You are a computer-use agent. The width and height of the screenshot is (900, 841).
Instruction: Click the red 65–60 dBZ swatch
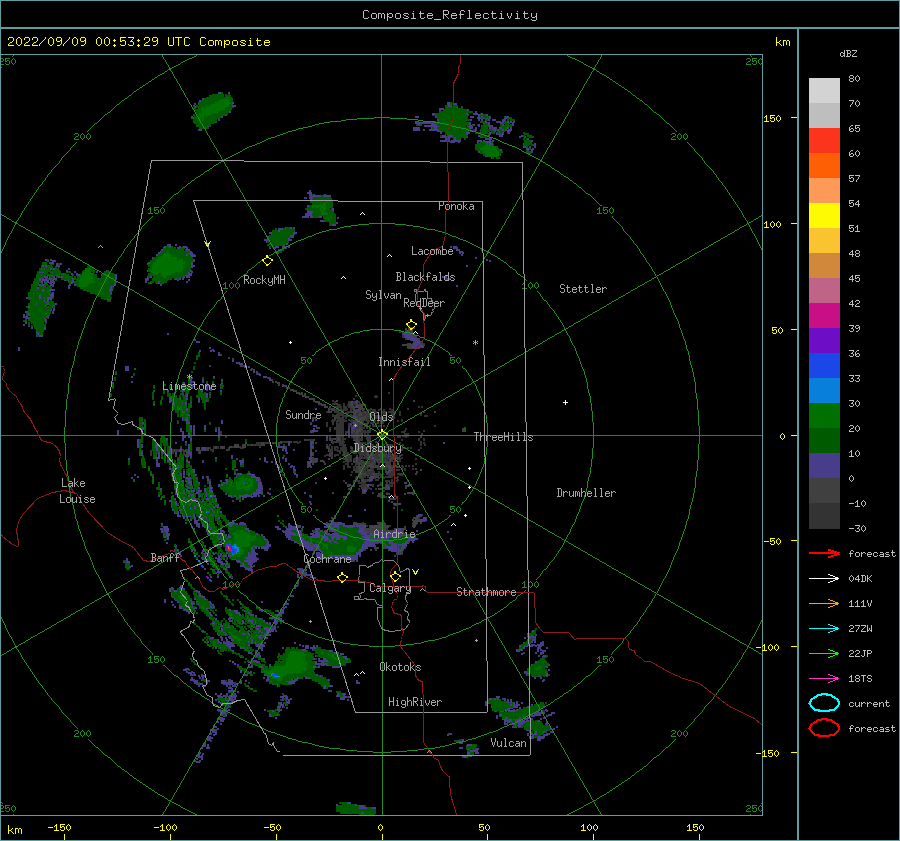pyautogui.click(x=824, y=141)
